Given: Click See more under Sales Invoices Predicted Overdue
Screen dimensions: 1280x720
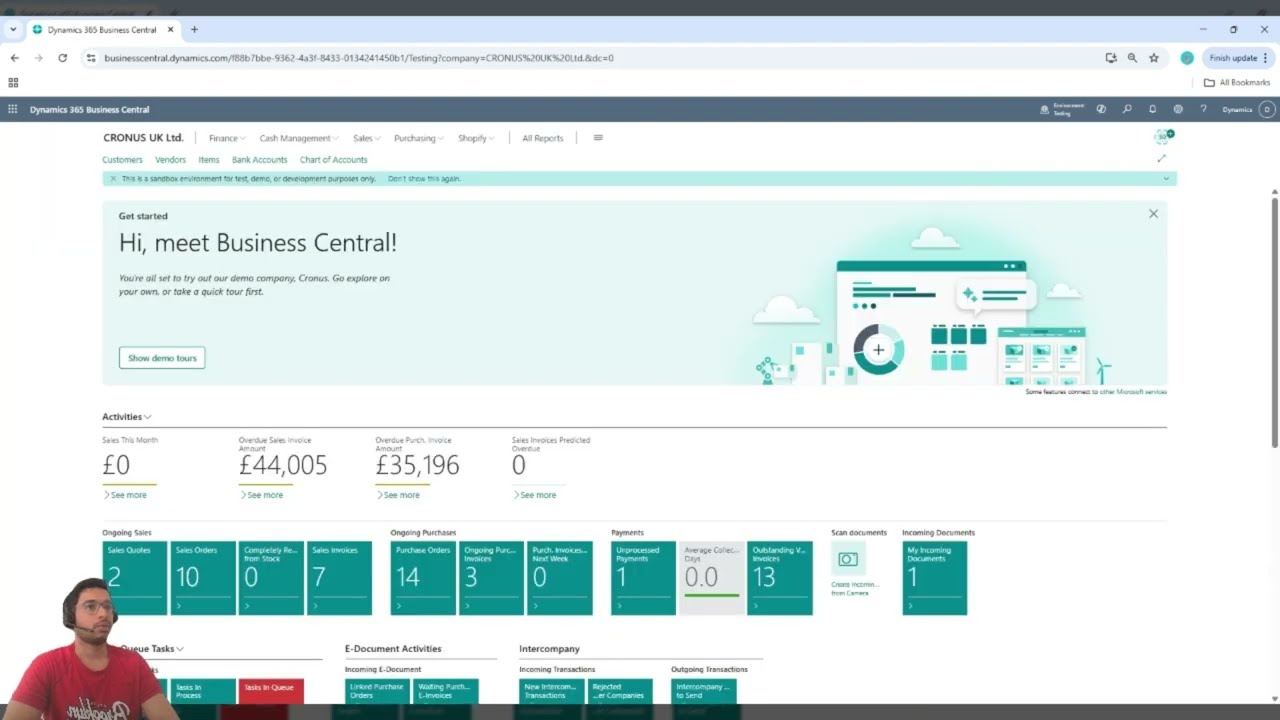Looking at the screenshot, I should pyautogui.click(x=534, y=495).
